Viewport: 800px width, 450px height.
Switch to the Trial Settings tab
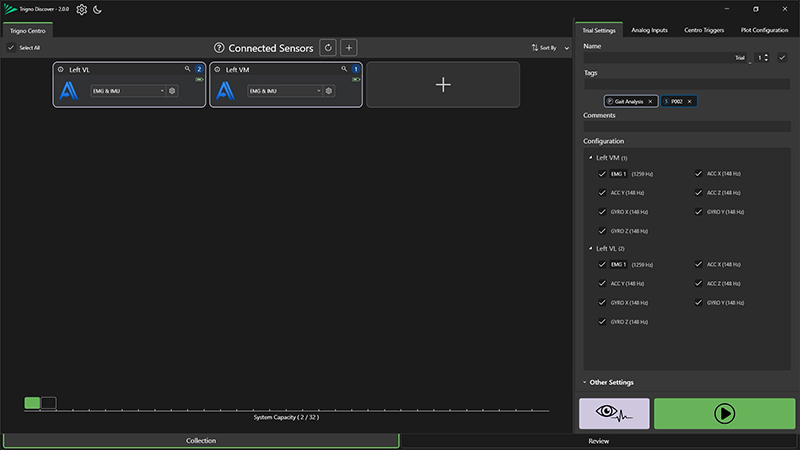pyautogui.click(x=599, y=30)
